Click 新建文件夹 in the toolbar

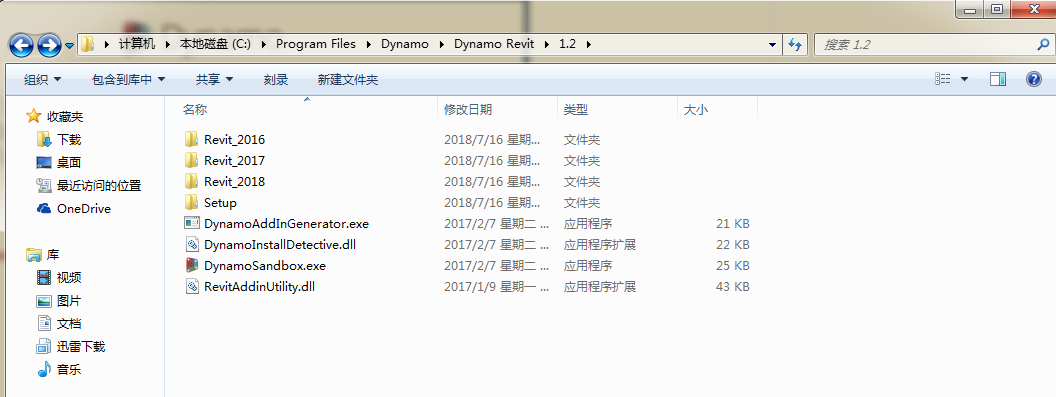tap(348, 80)
